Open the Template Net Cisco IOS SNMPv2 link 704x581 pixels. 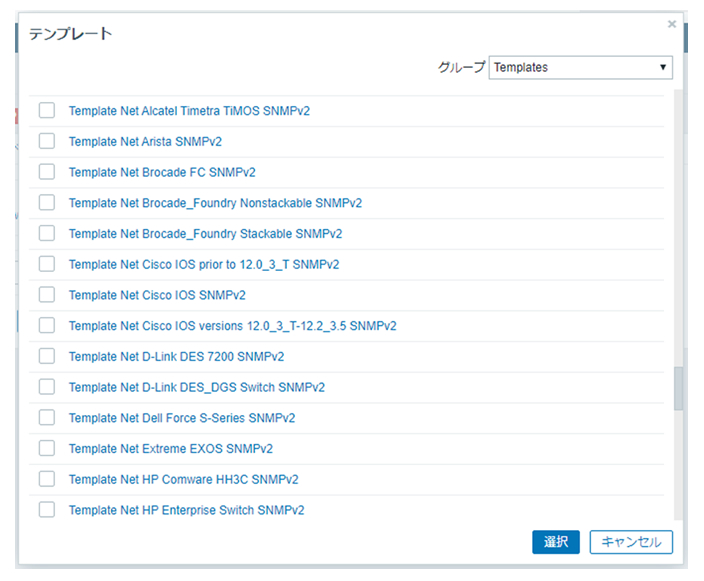click(157, 295)
